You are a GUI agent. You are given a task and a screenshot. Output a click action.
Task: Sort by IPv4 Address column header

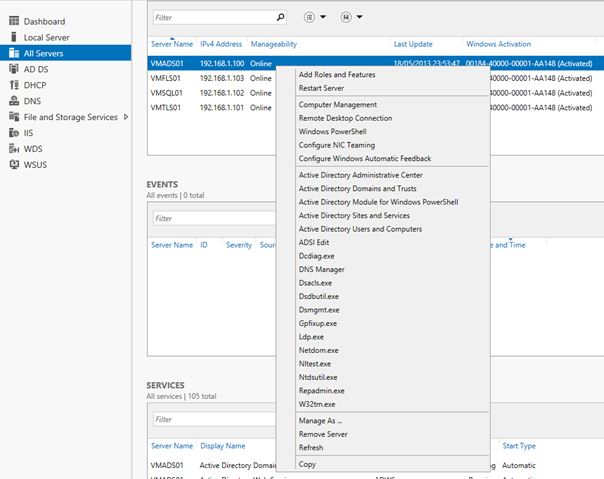(x=221, y=44)
